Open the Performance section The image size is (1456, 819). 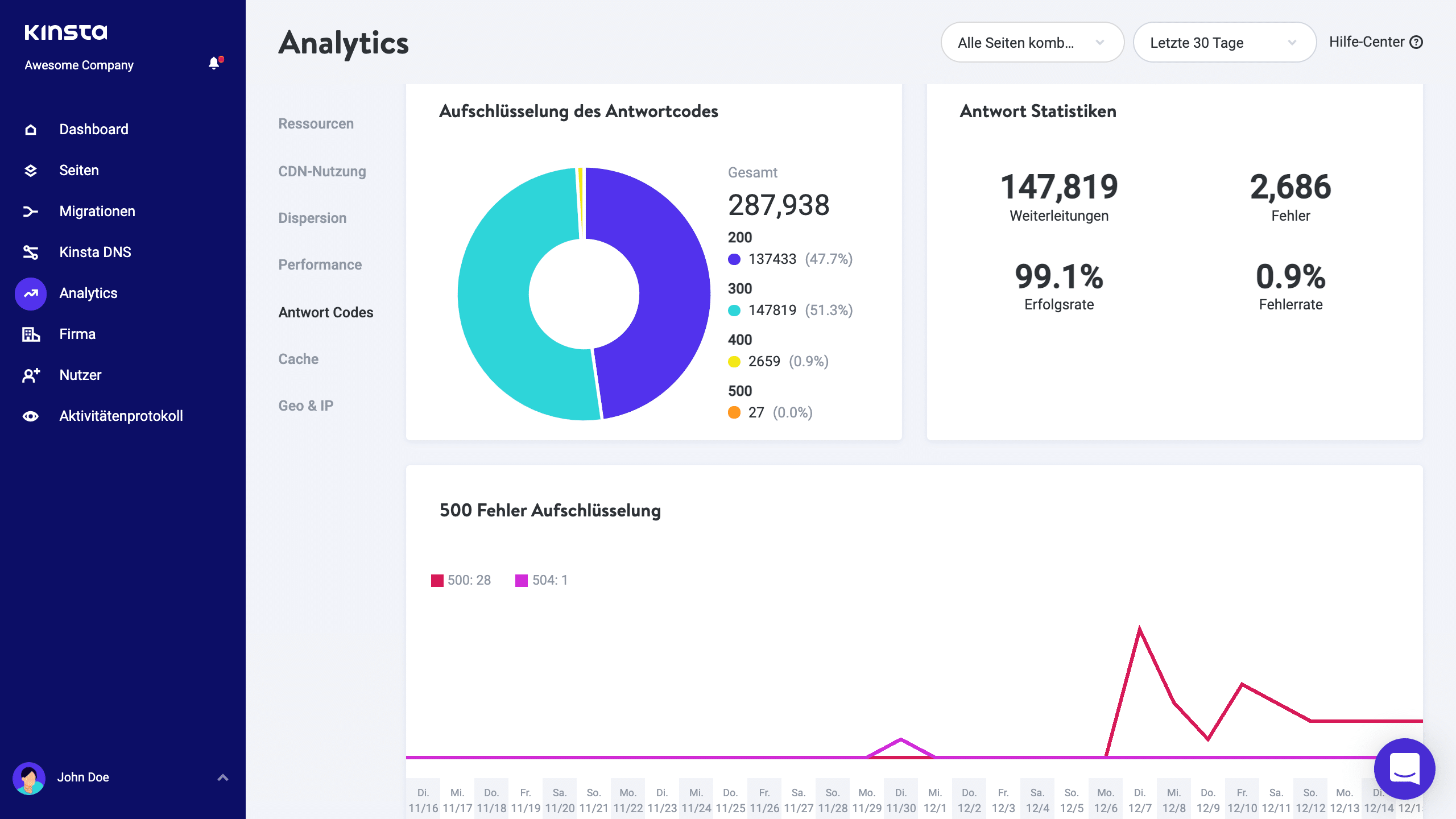[320, 264]
